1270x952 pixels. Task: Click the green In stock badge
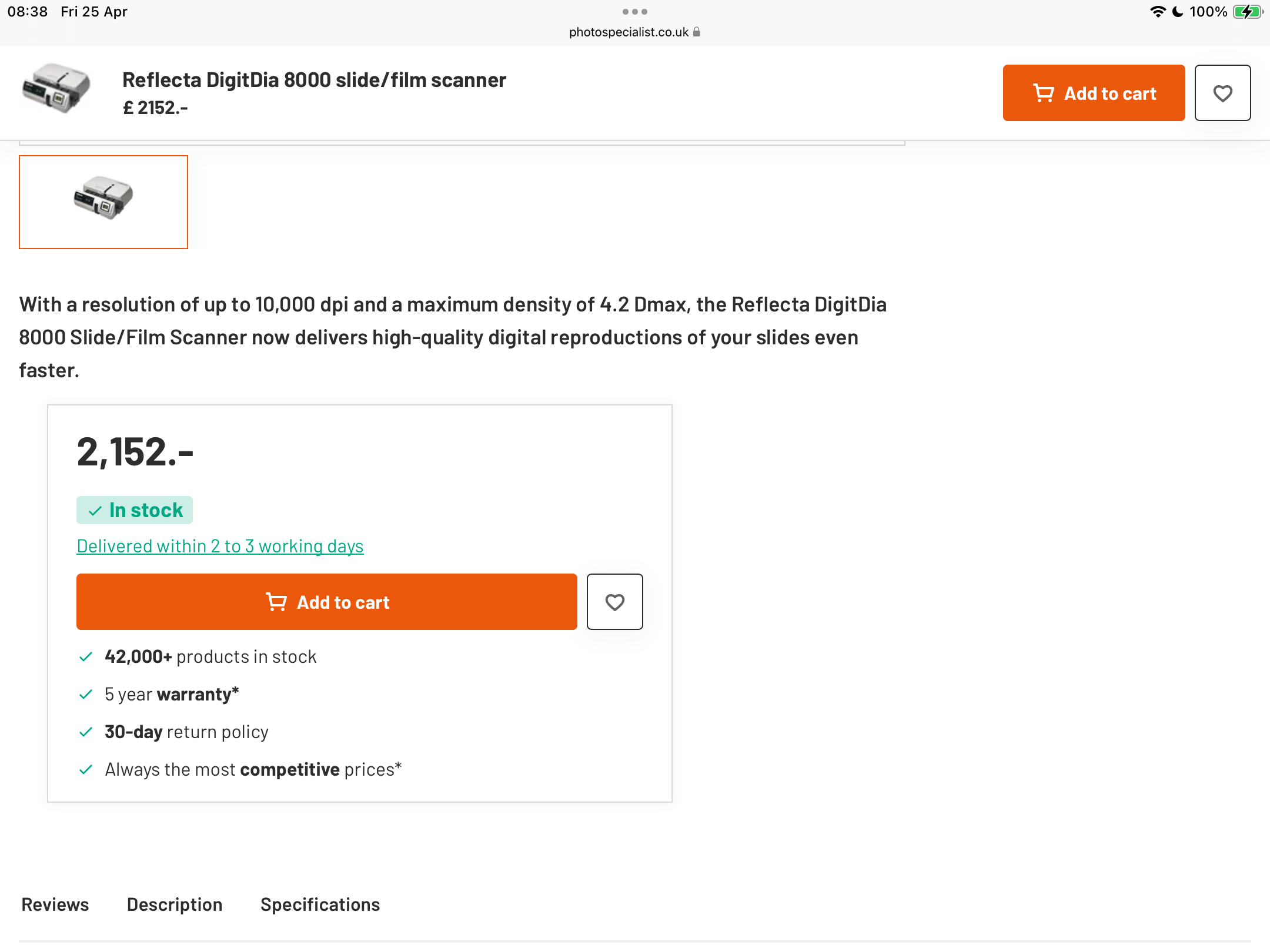click(135, 510)
